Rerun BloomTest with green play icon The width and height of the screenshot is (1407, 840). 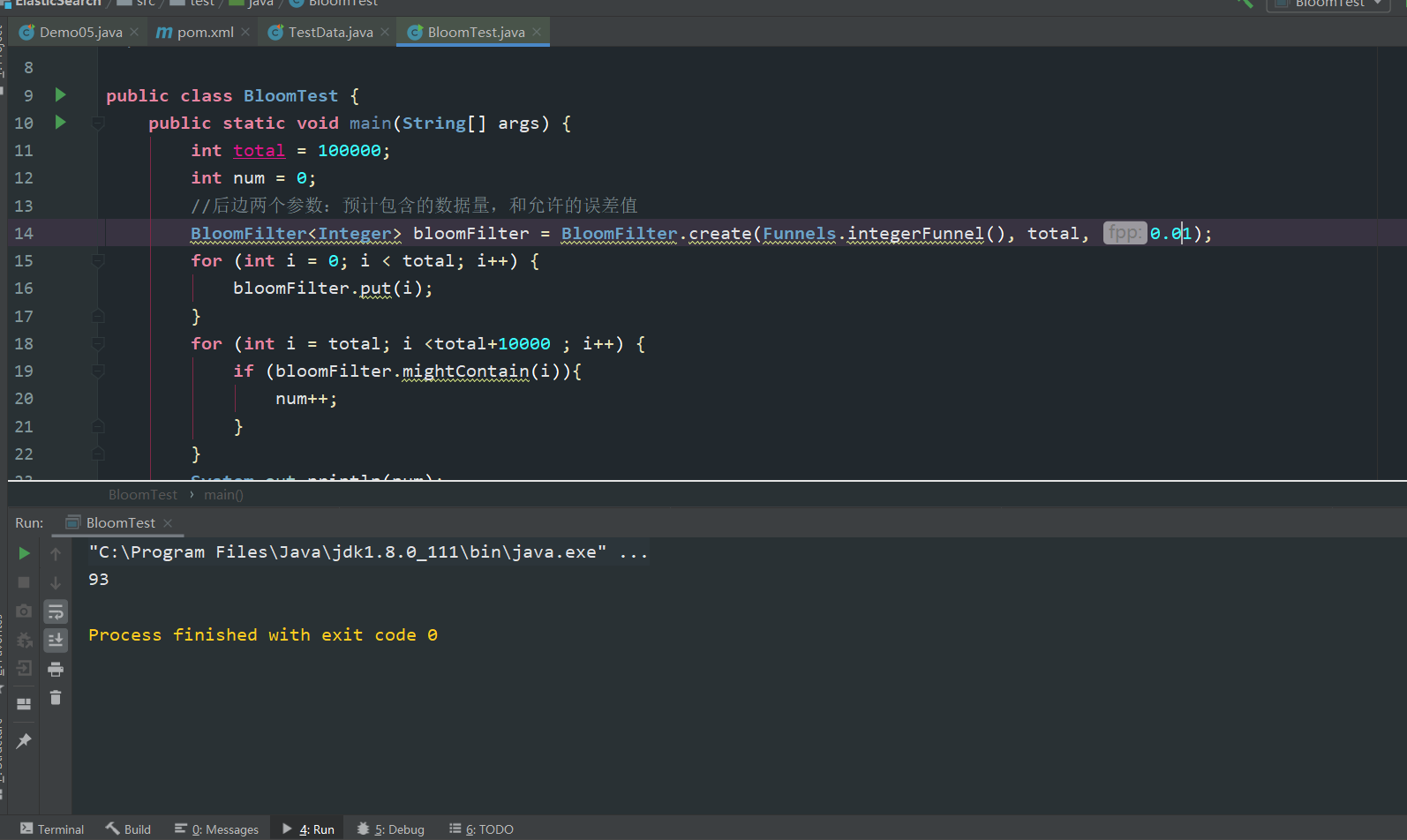click(24, 553)
